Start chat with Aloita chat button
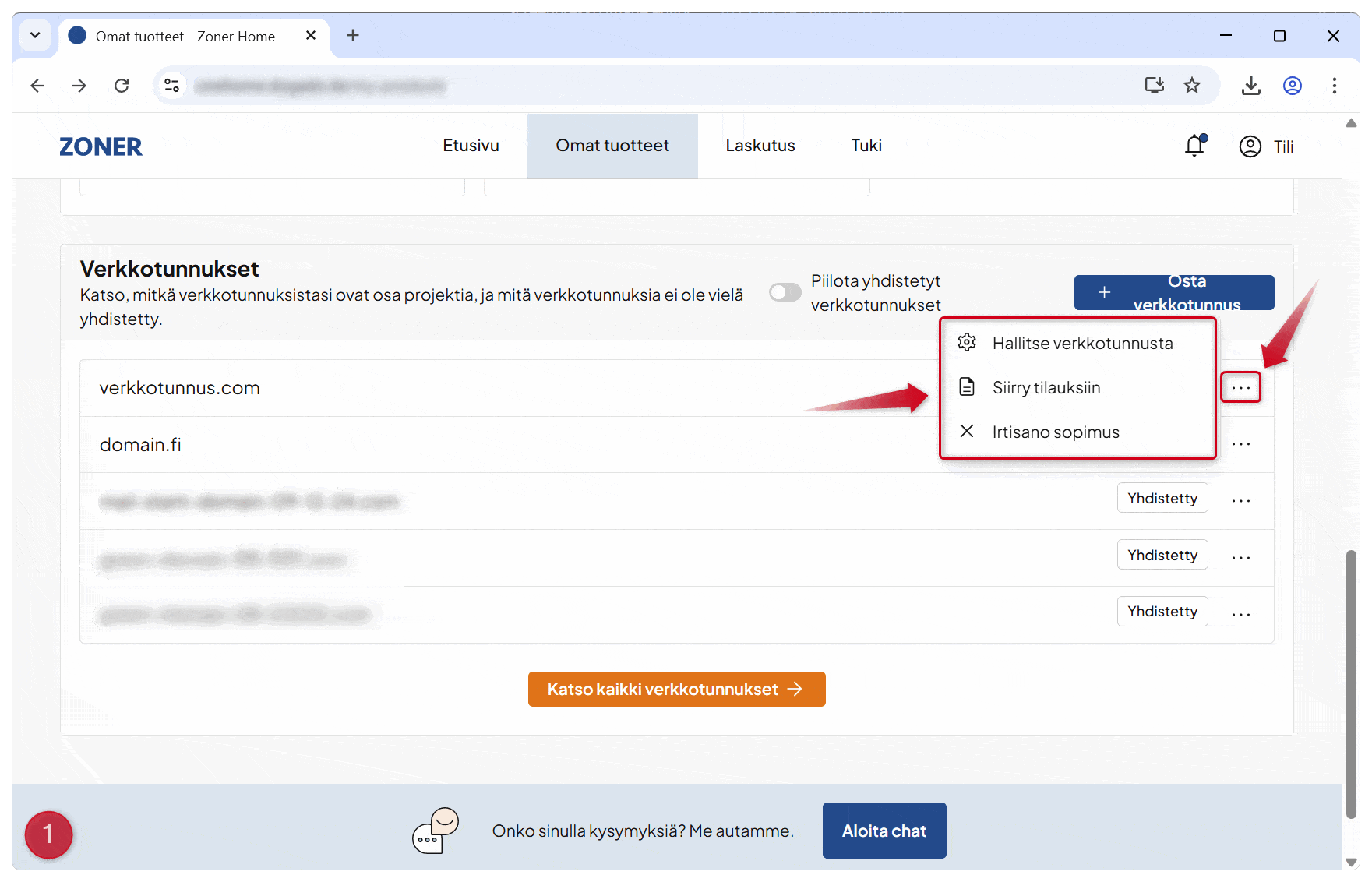 [x=884, y=831]
